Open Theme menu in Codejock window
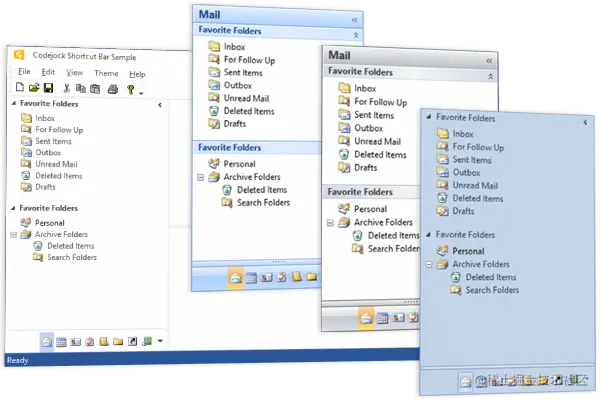Viewport: 600px width, 400px height. [x=106, y=73]
